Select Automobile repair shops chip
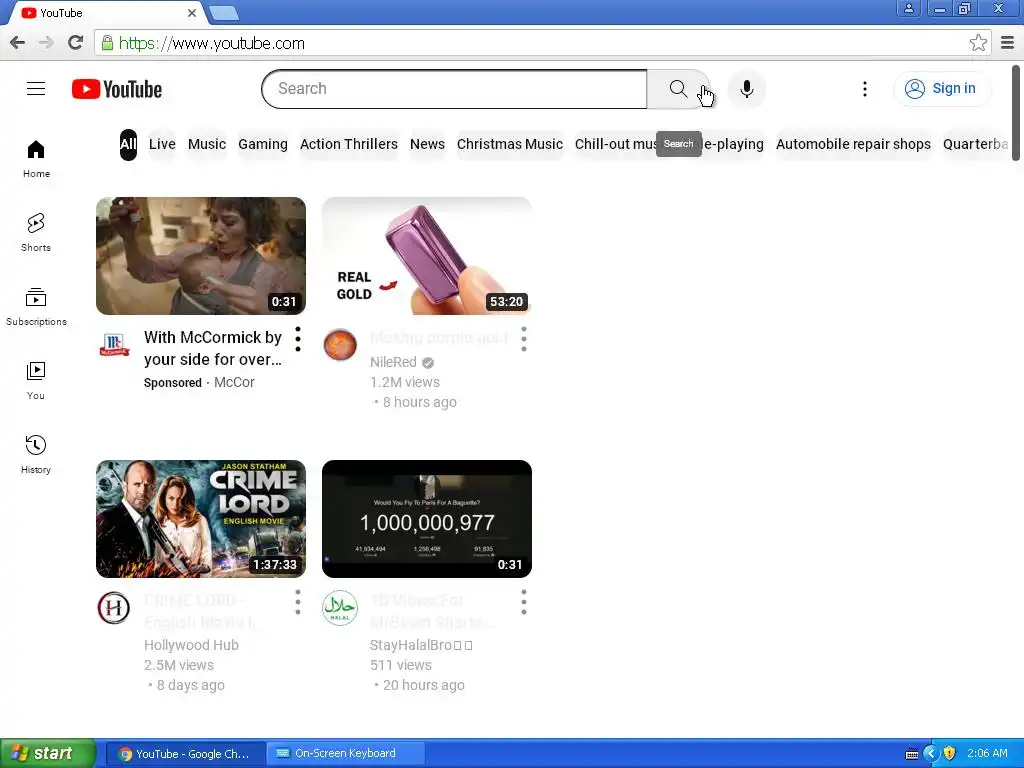This screenshot has width=1024, height=768. click(x=853, y=144)
